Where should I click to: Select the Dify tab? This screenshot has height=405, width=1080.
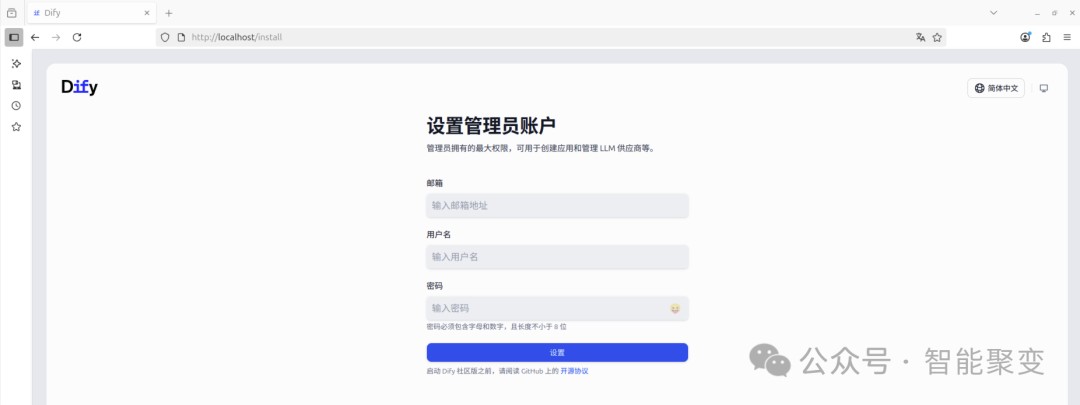(x=92, y=12)
